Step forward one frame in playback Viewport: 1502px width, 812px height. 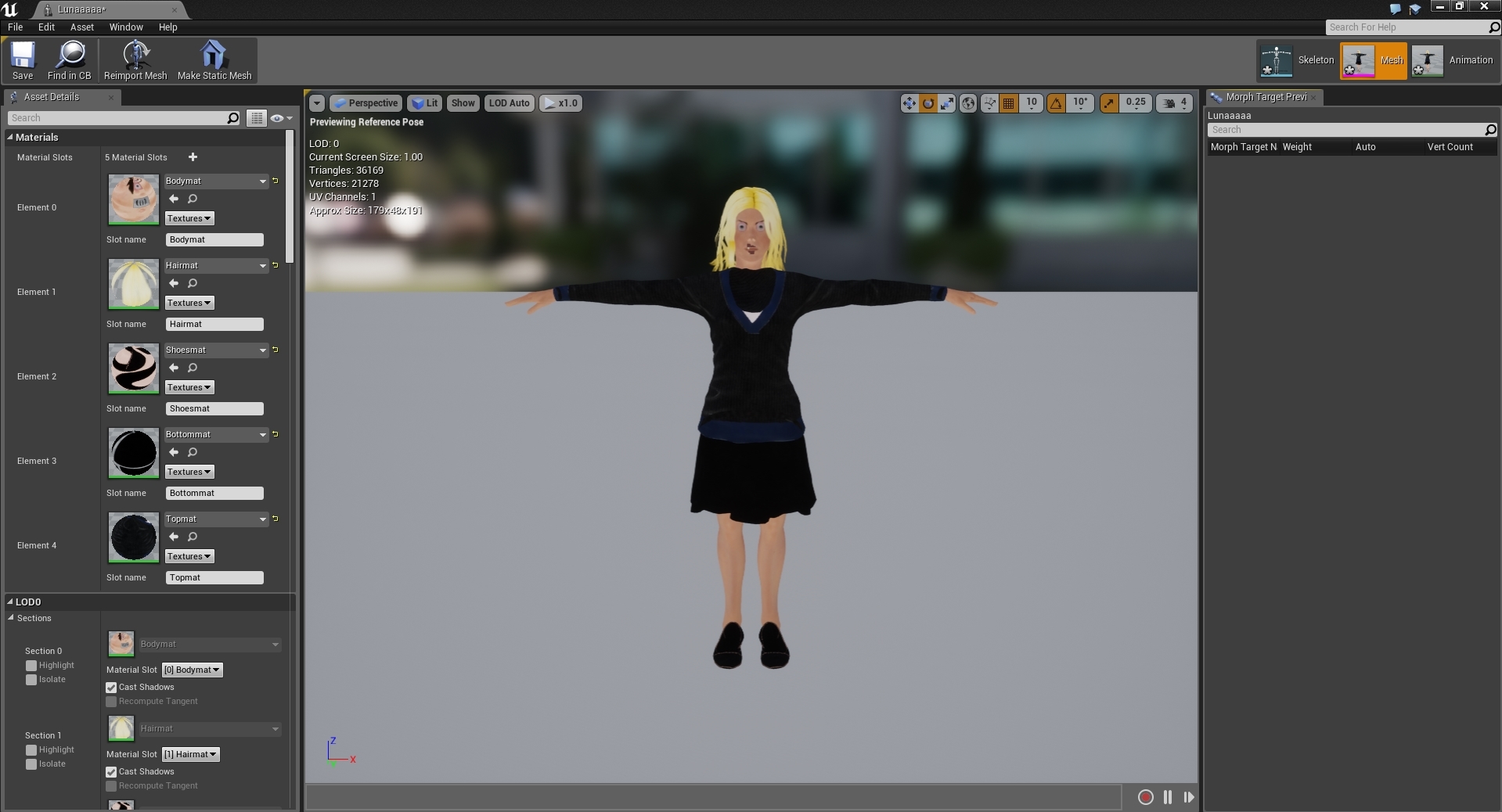(x=1189, y=797)
